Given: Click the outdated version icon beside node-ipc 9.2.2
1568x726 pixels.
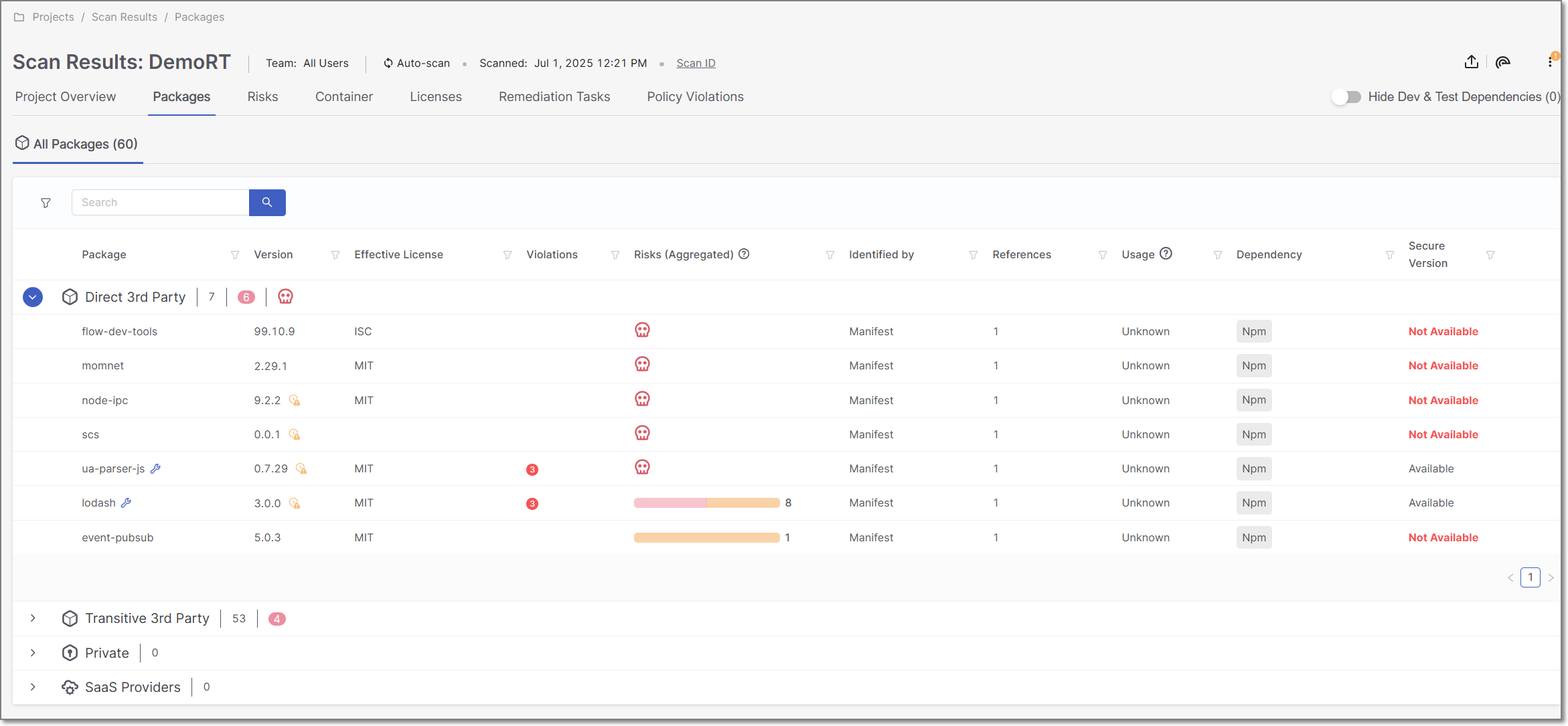Looking at the screenshot, I should coord(295,400).
